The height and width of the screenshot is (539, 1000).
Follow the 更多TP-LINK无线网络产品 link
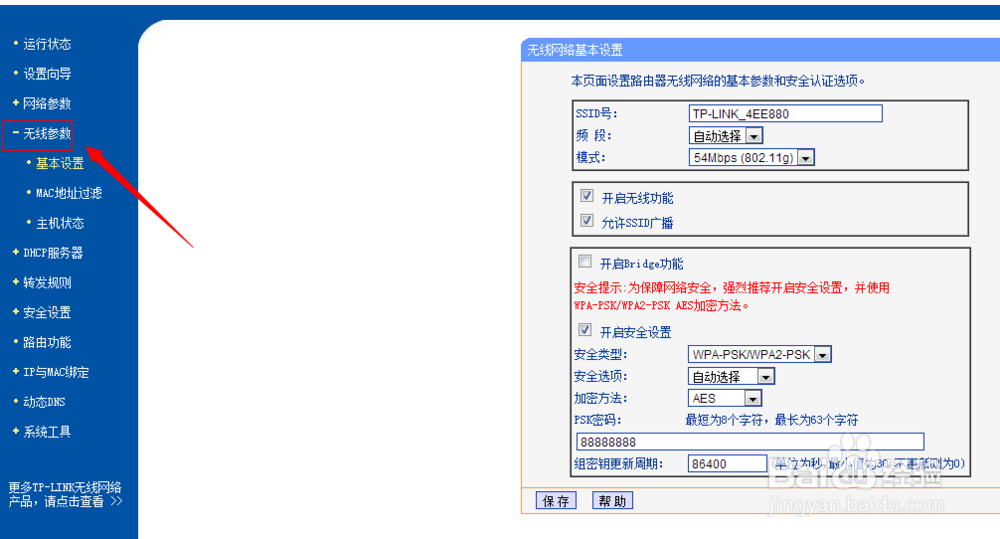(x=65, y=494)
